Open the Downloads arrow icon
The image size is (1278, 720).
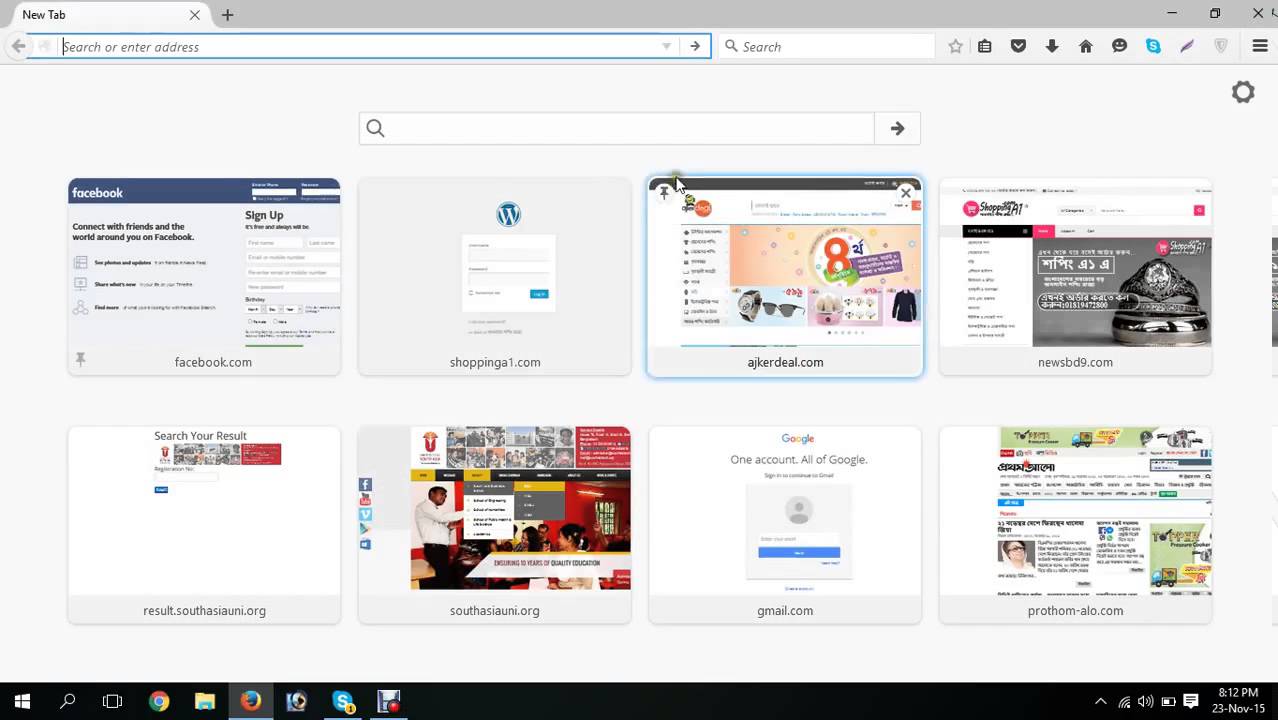(x=1052, y=46)
